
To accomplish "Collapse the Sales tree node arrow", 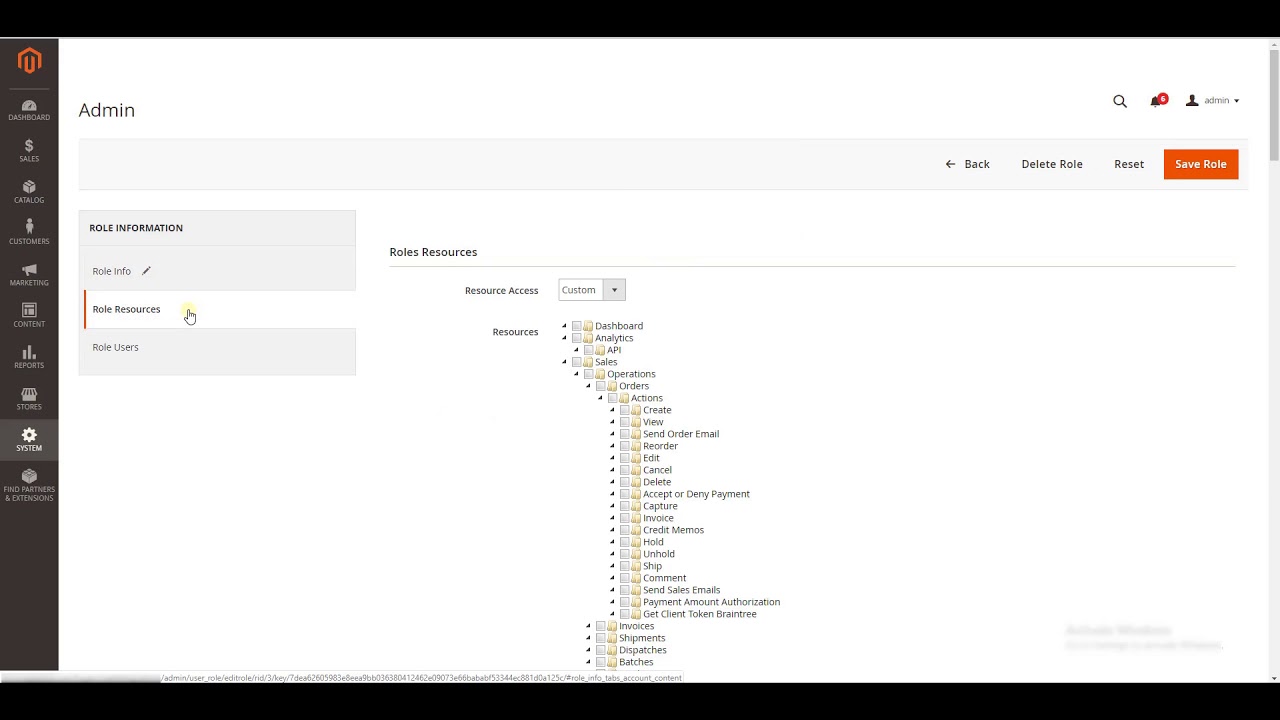I will click(564, 362).
